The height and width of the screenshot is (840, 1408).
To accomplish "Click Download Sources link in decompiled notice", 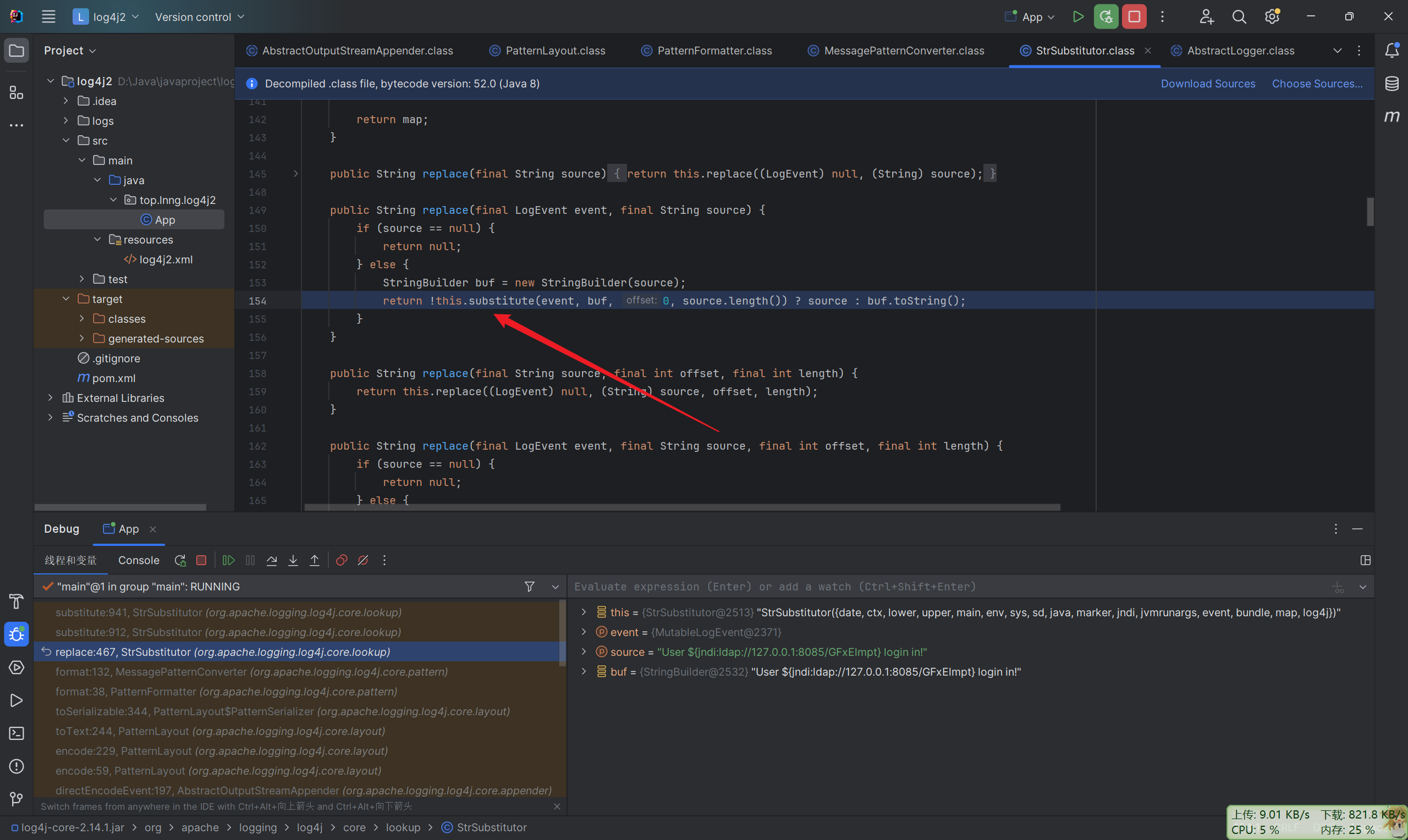I will click(x=1208, y=83).
